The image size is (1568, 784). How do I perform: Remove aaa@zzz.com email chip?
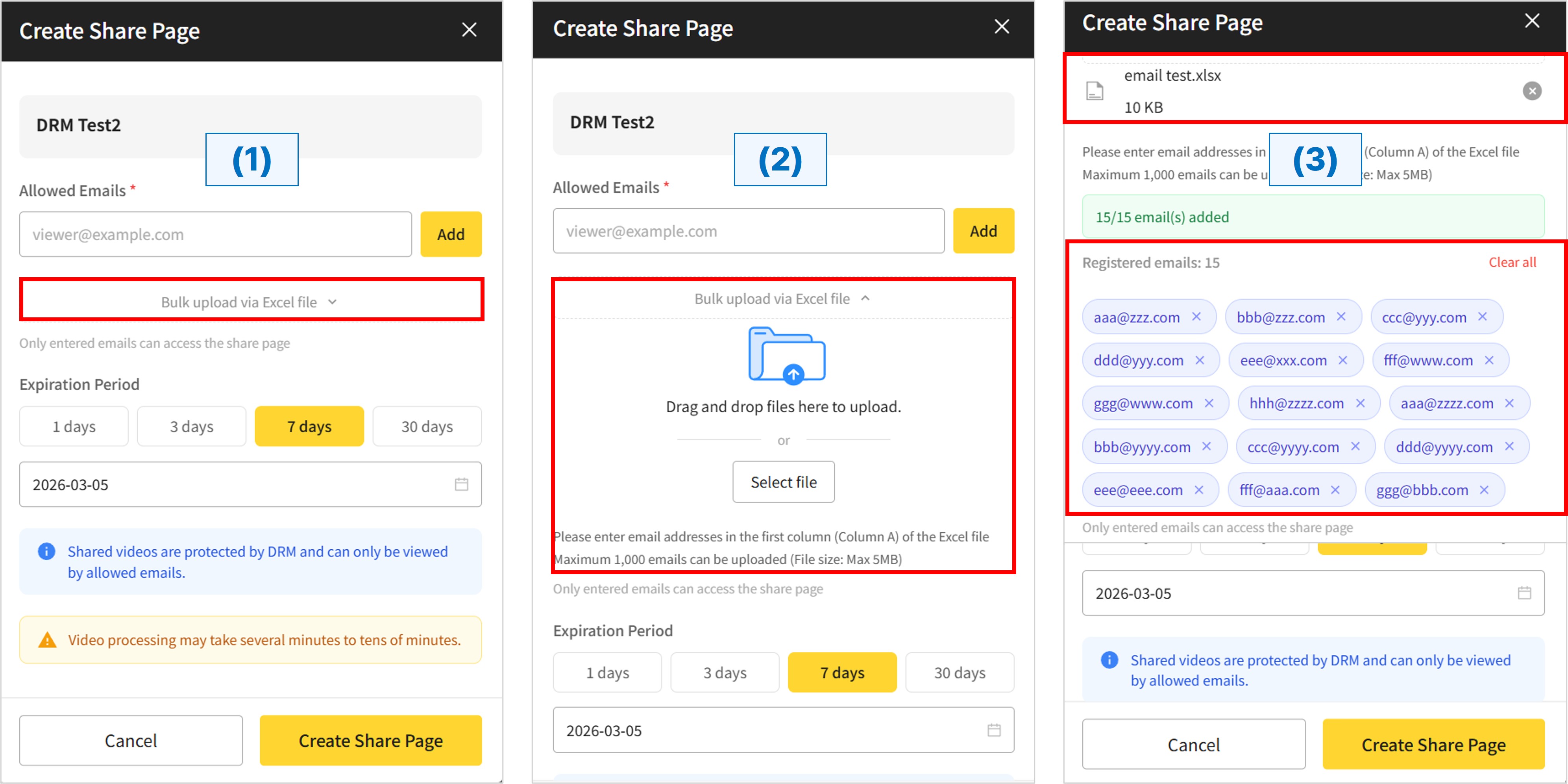[1196, 317]
